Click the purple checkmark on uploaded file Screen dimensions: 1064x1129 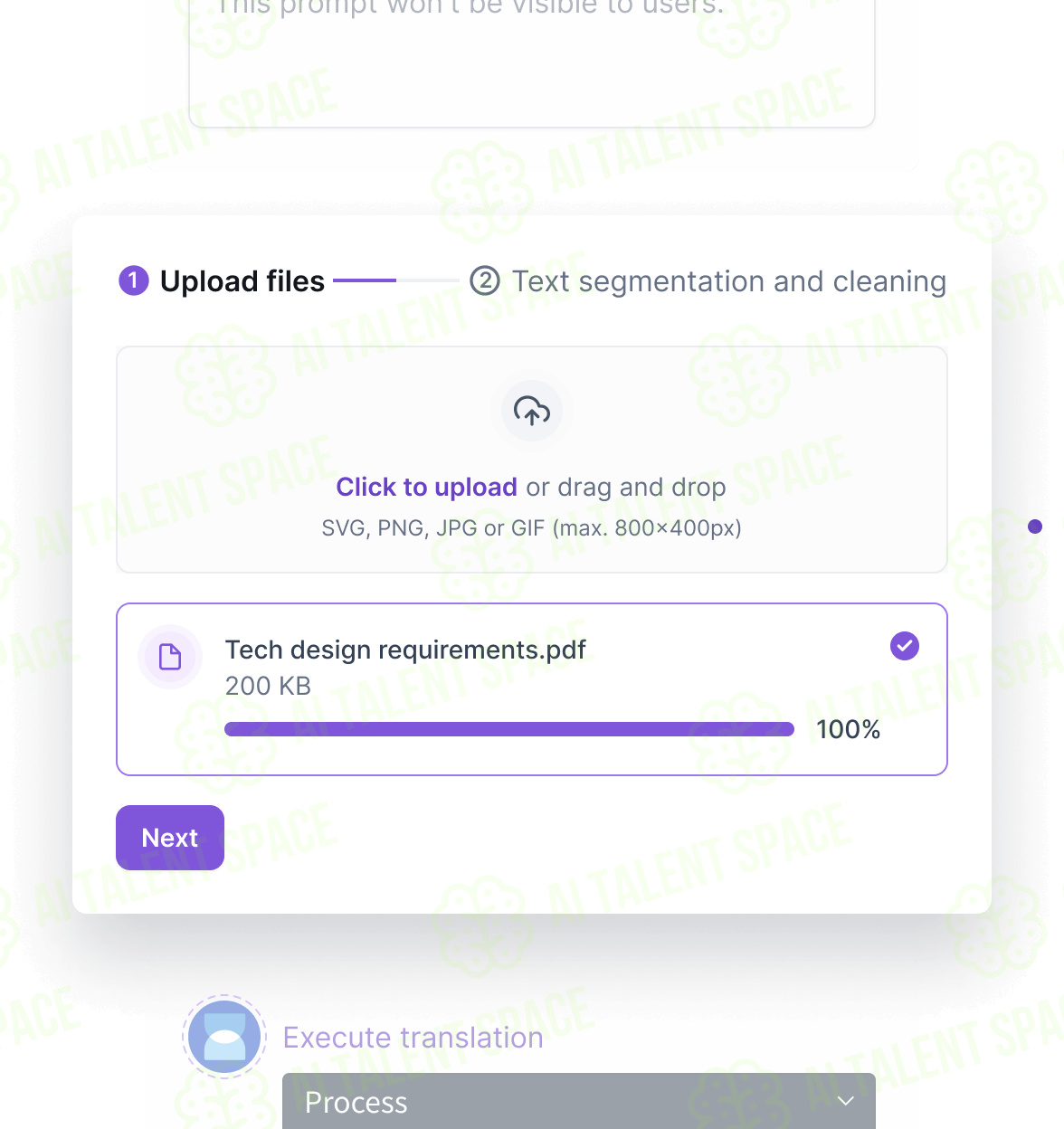(905, 646)
